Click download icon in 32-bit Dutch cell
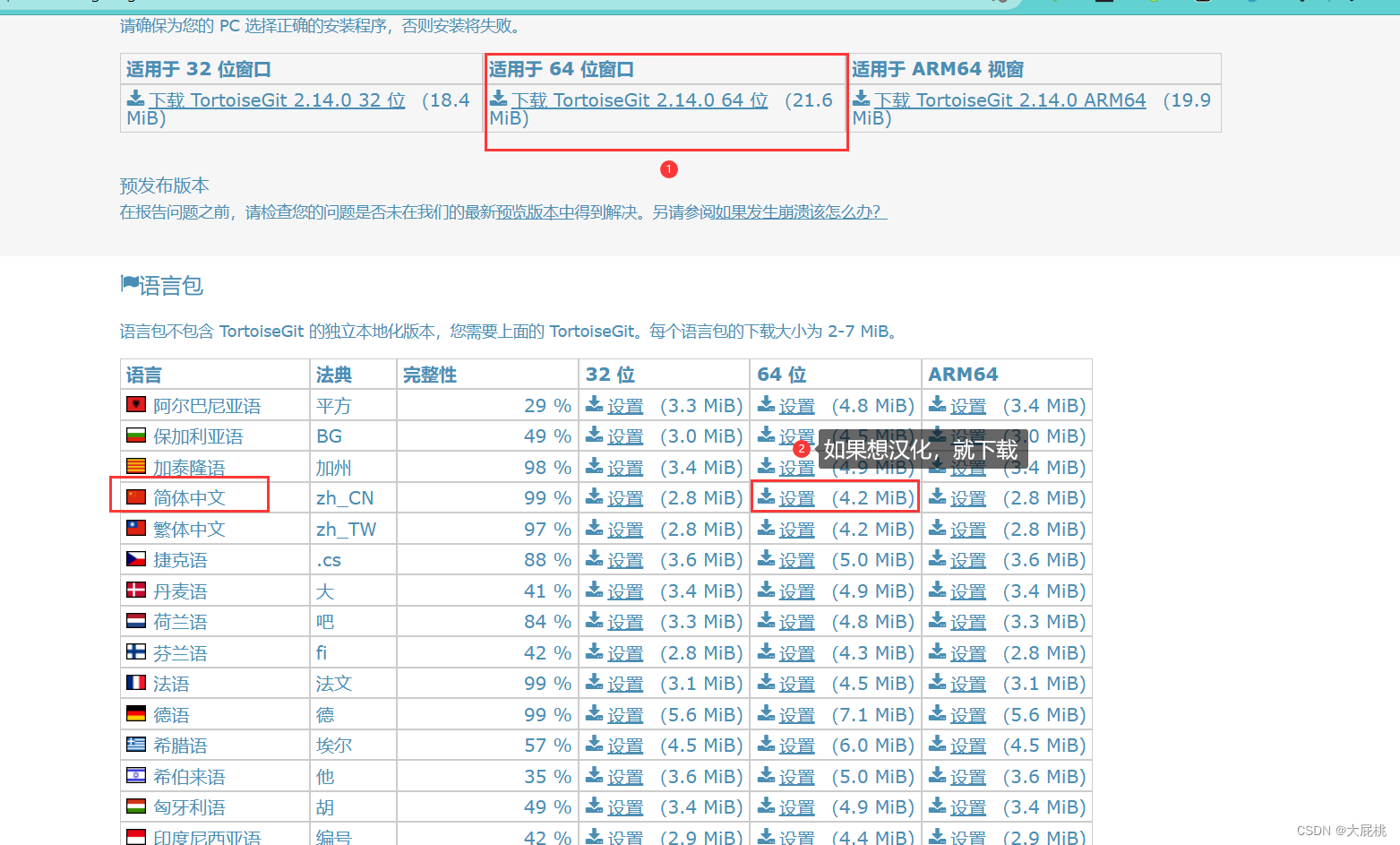The width and height of the screenshot is (1400, 845). 595,619
